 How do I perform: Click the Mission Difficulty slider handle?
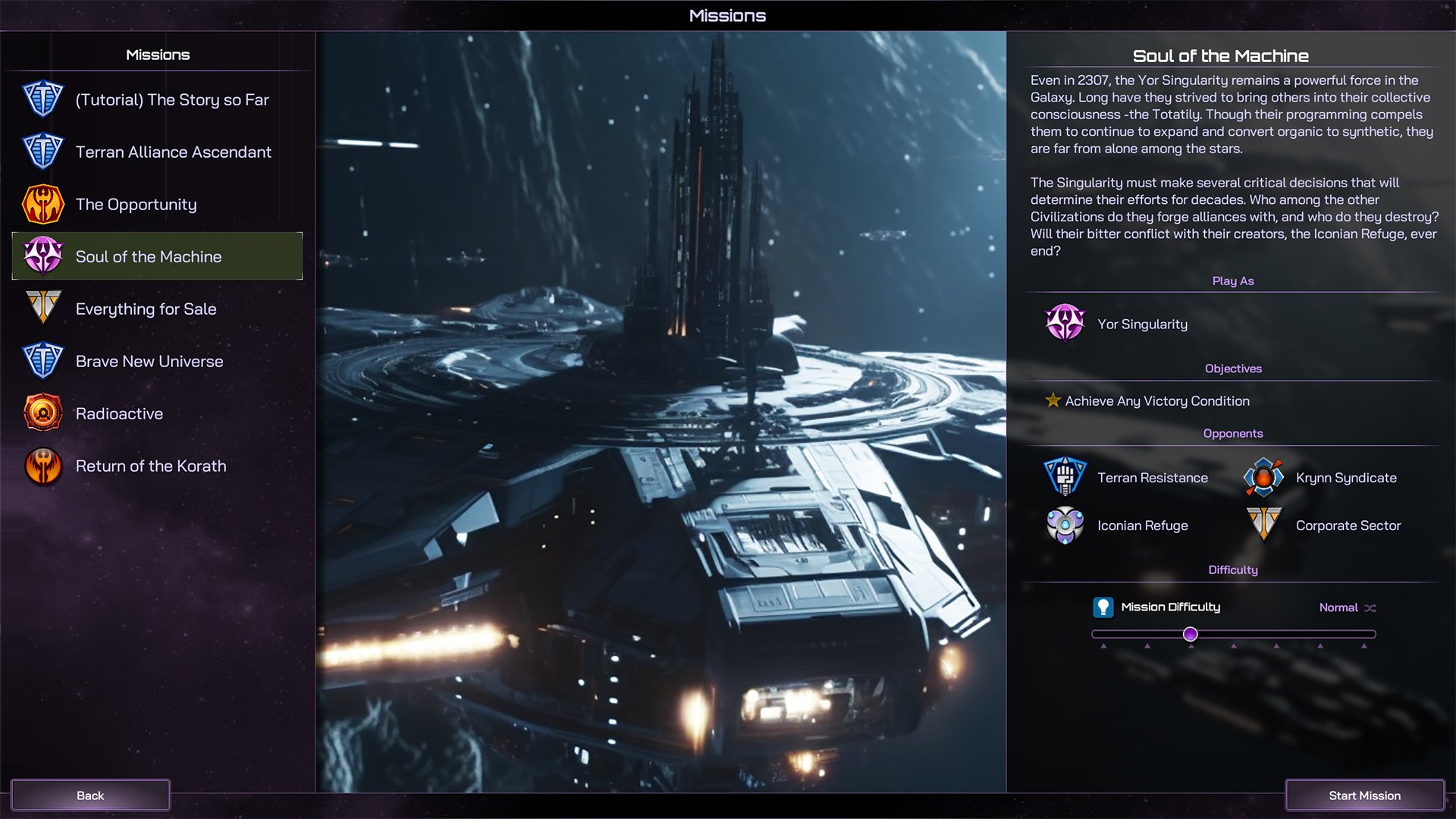tap(1190, 634)
